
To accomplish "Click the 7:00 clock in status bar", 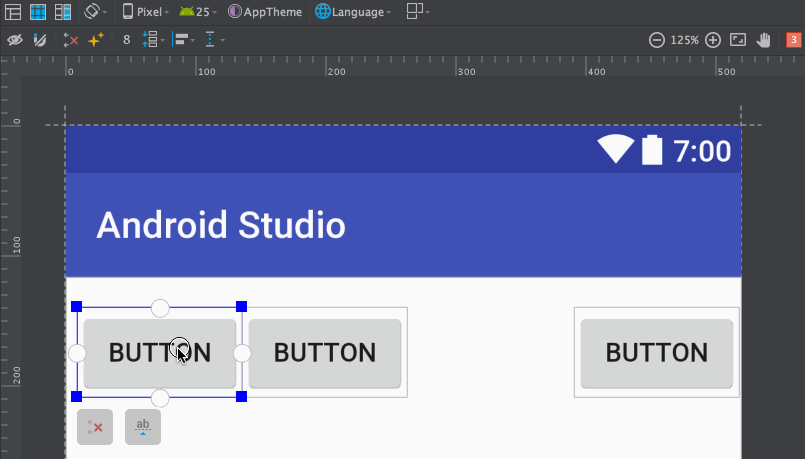I will (x=702, y=151).
